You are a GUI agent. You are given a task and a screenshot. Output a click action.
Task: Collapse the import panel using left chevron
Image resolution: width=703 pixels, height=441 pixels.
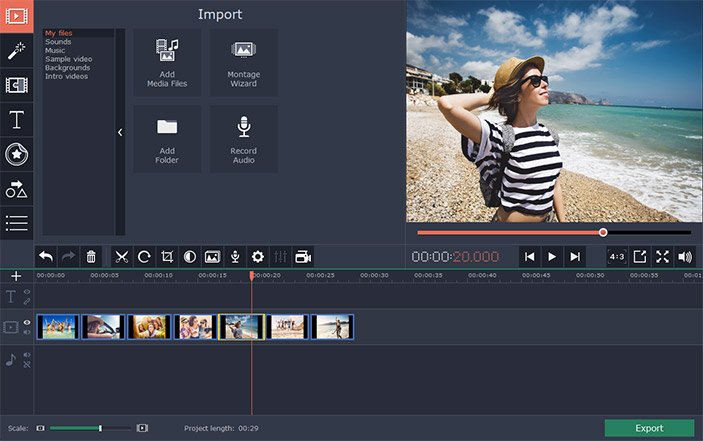(120, 132)
